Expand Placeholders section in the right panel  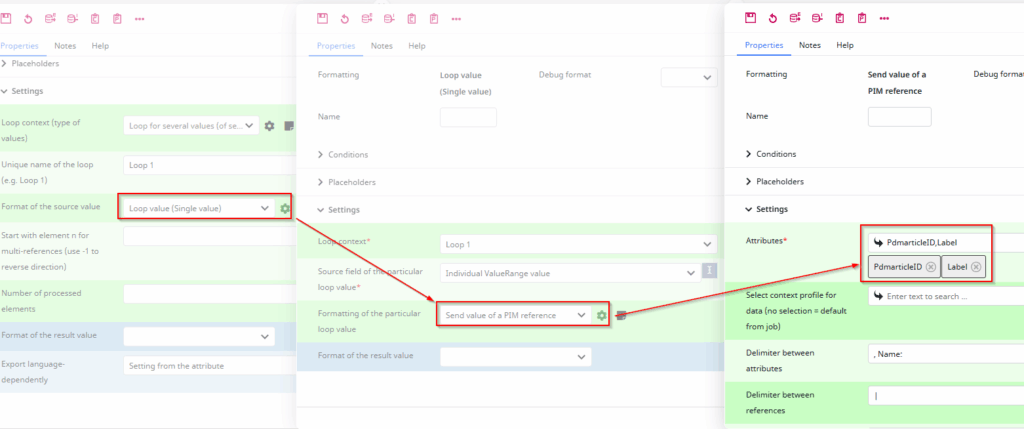[x=775, y=182]
